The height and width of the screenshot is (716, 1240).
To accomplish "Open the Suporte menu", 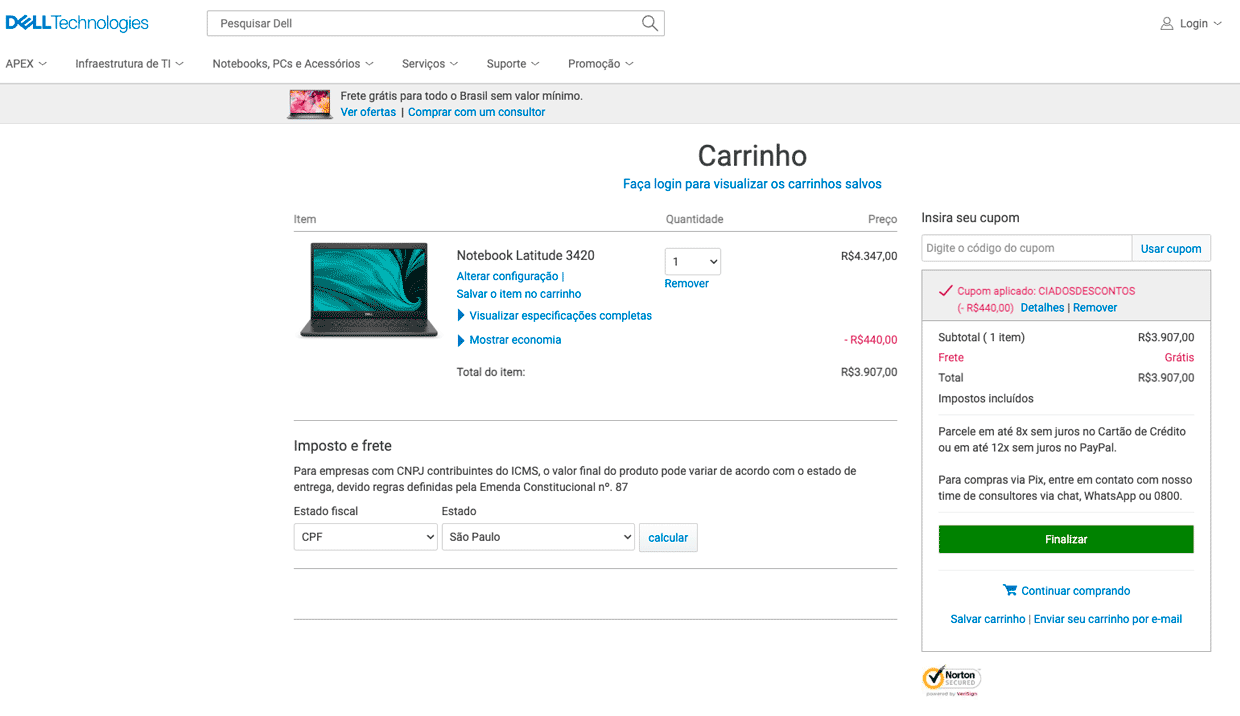I will pos(513,64).
